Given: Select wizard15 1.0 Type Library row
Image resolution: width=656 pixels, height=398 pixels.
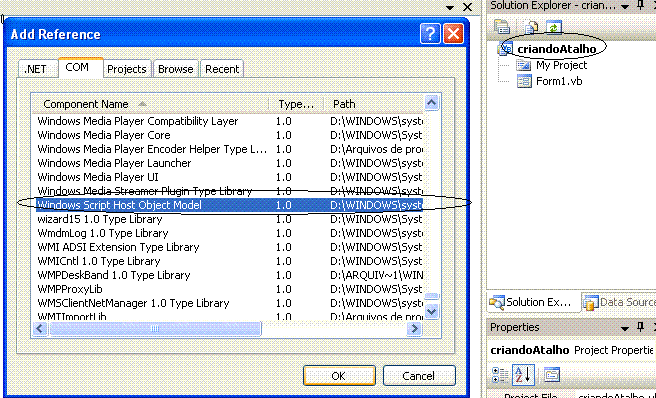Looking at the screenshot, I should (x=229, y=219).
